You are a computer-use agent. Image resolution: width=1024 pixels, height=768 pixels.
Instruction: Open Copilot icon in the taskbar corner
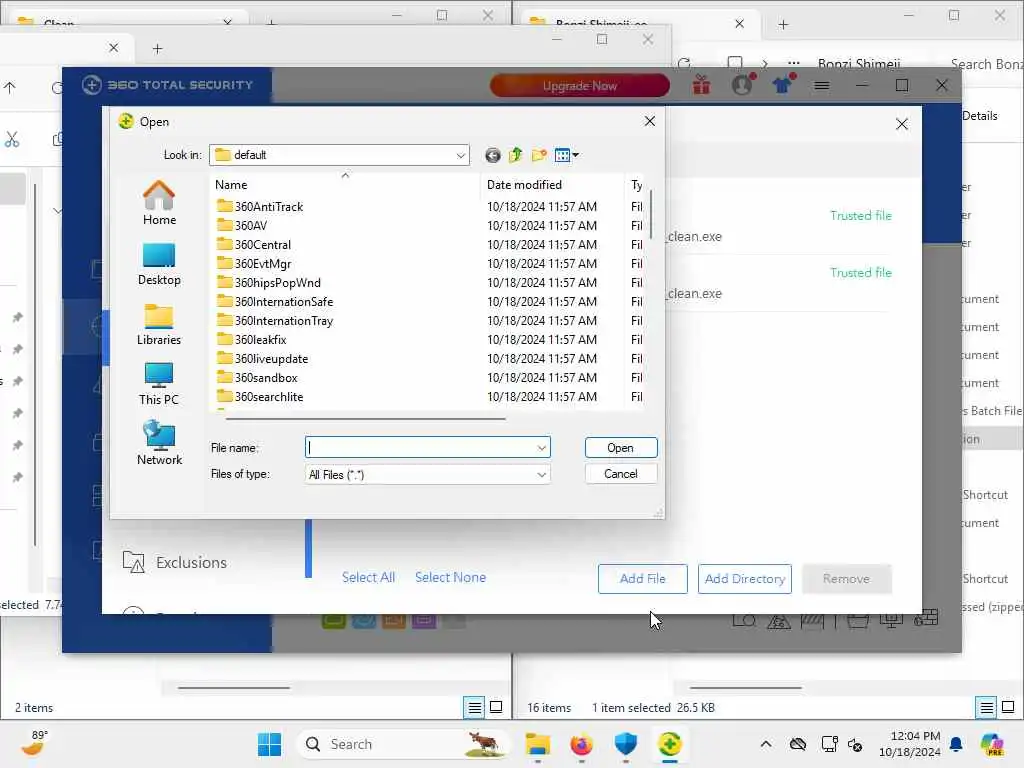coord(992,744)
